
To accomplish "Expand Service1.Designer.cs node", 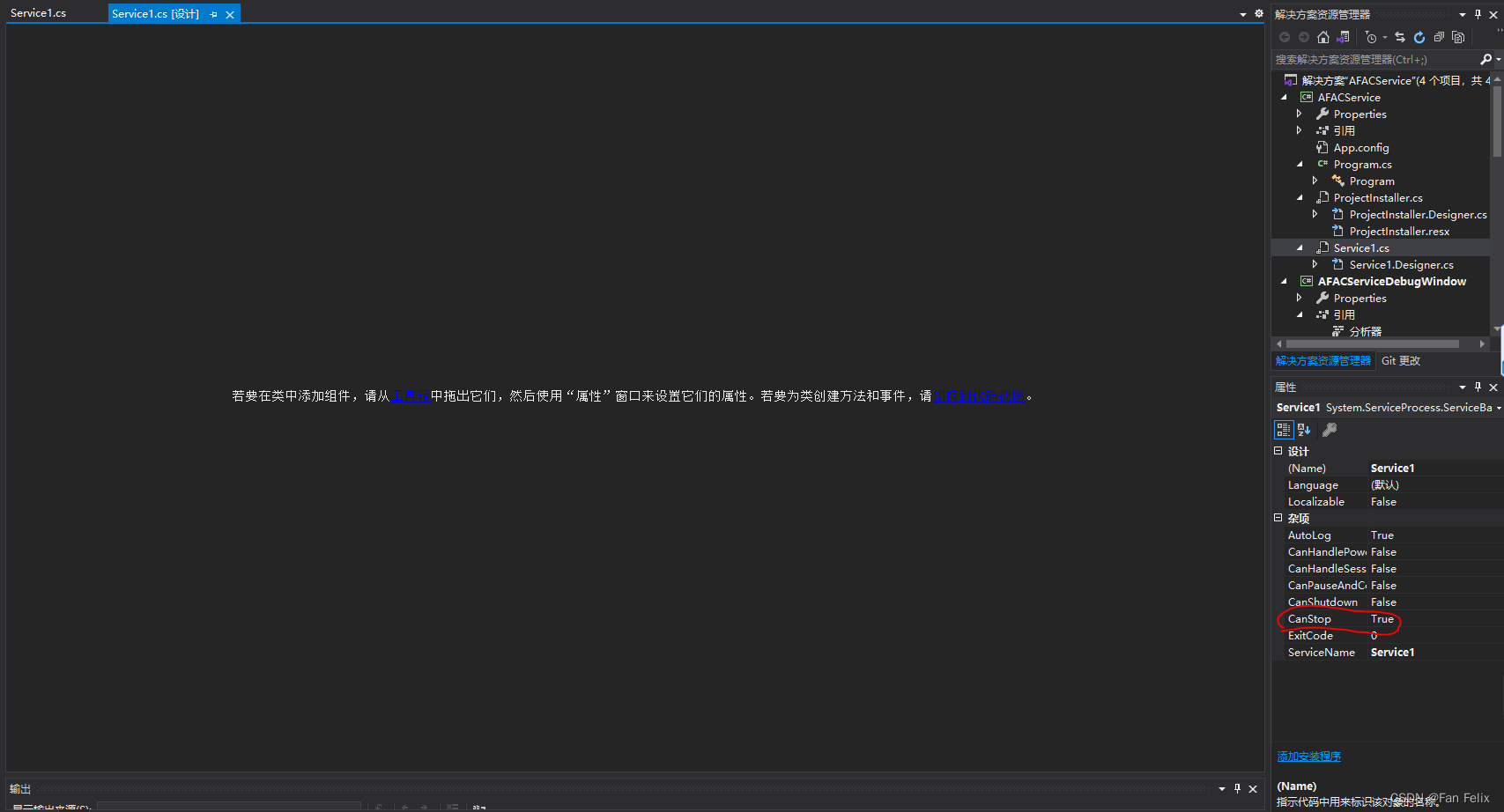I will 1315,264.
